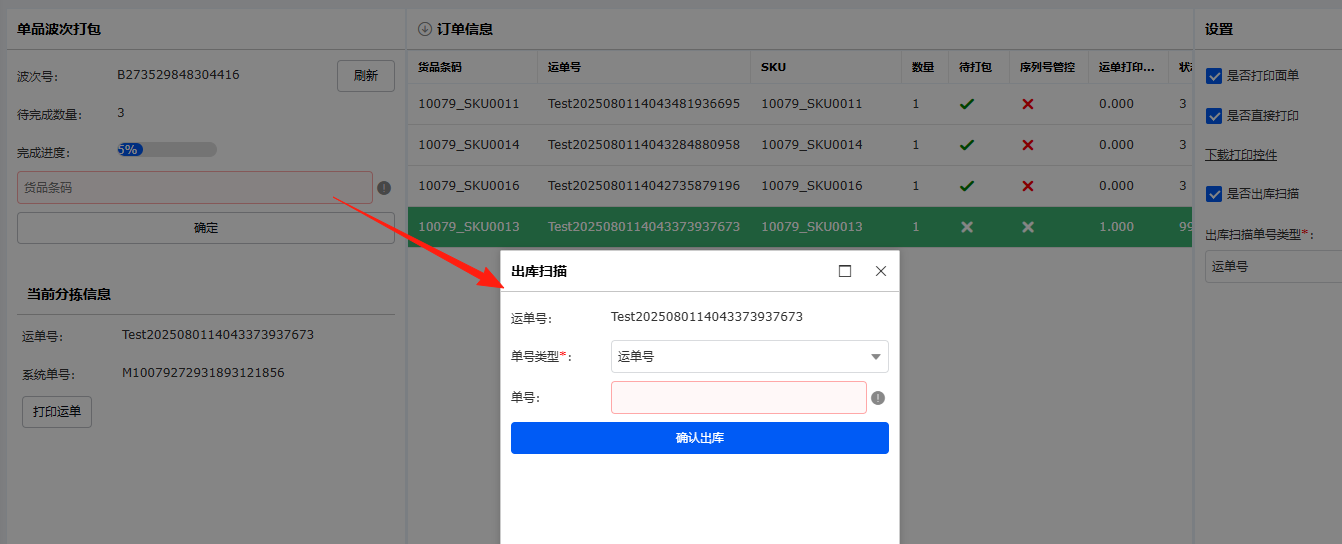Click the SKU column header

773,67
